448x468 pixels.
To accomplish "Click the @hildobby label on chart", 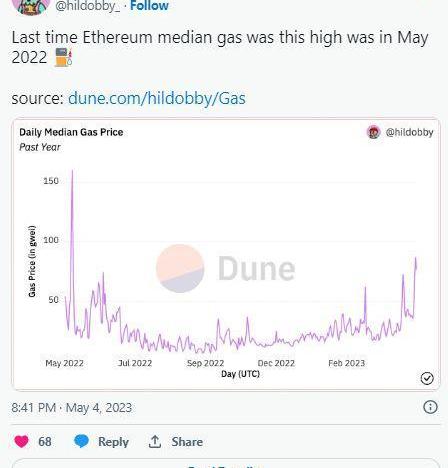I will coord(409,132).
